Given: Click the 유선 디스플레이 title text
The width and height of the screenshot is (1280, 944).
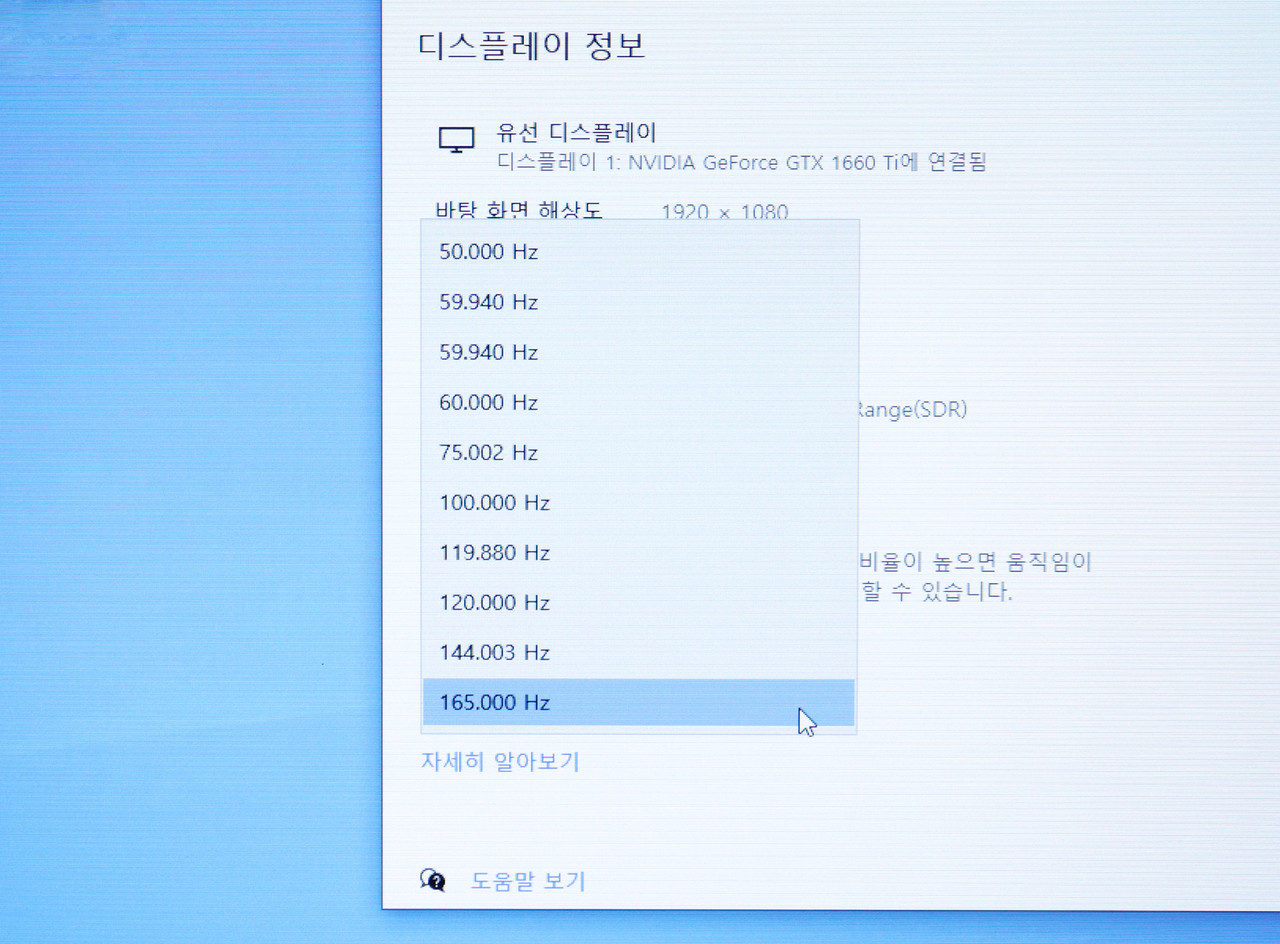Looking at the screenshot, I should (576, 133).
